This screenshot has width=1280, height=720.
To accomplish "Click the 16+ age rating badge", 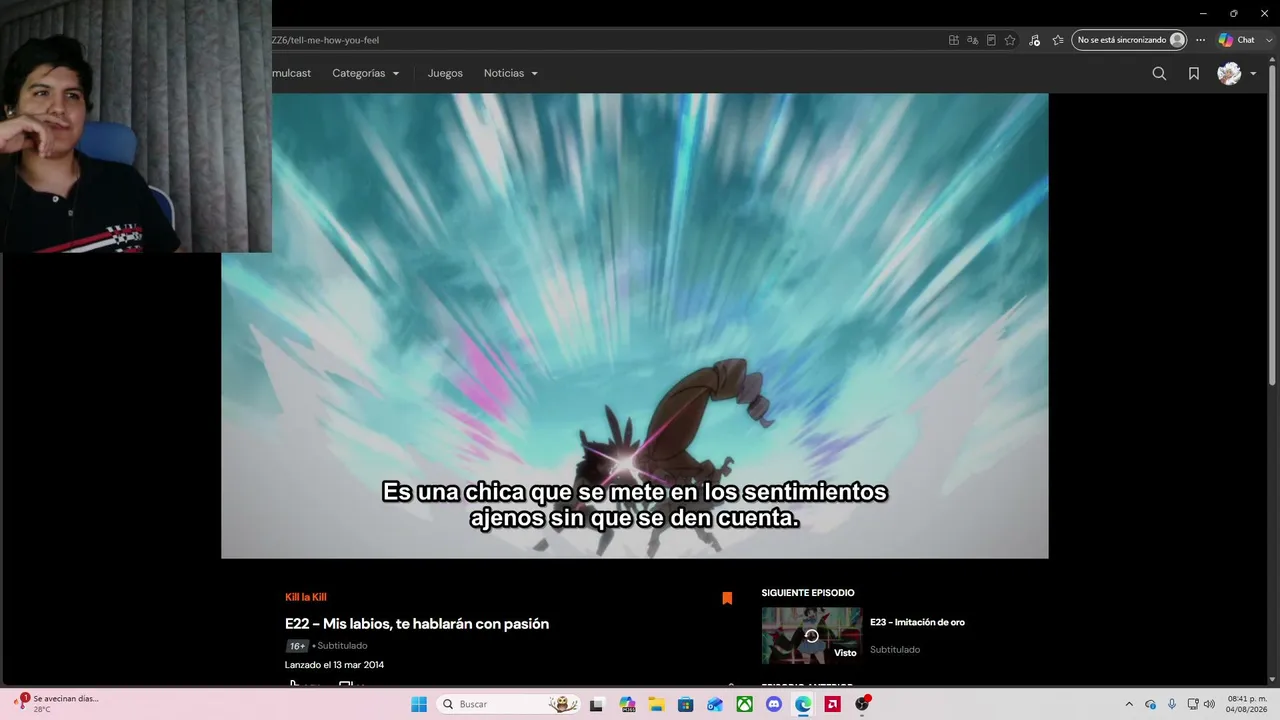I will click(297, 646).
